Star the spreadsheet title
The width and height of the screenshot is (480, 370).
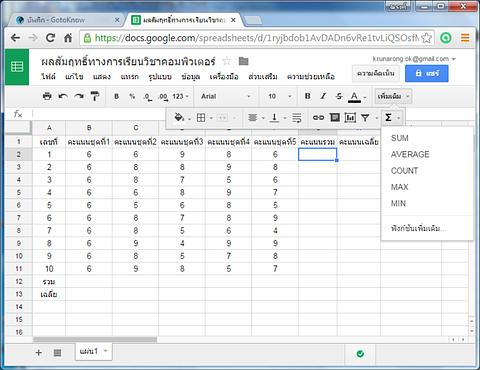click(x=227, y=61)
